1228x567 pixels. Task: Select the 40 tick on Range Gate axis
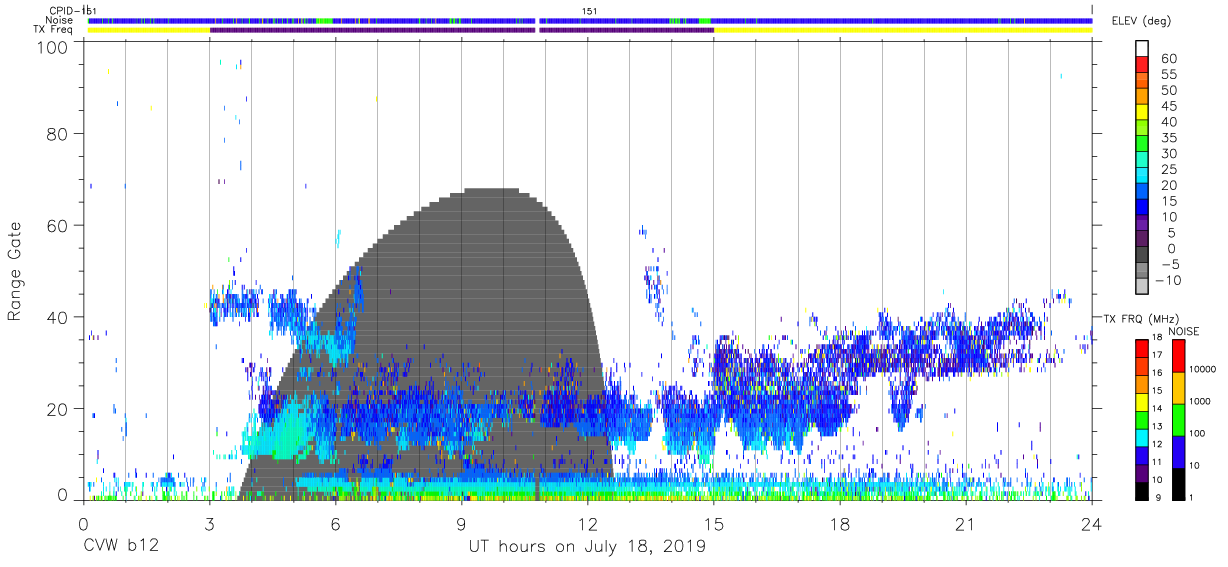click(57, 318)
